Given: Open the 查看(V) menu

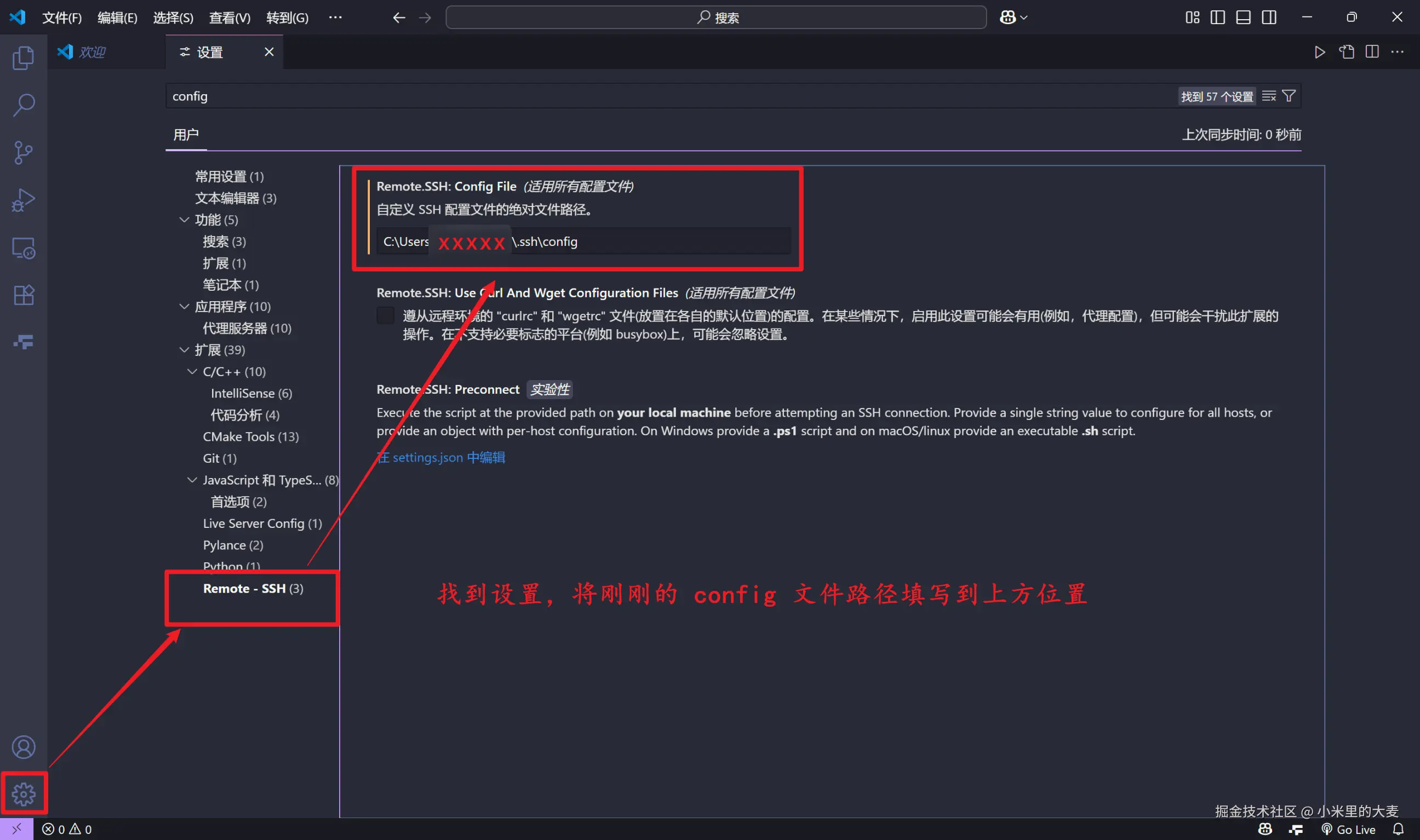Looking at the screenshot, I should (x=230, y=18).
